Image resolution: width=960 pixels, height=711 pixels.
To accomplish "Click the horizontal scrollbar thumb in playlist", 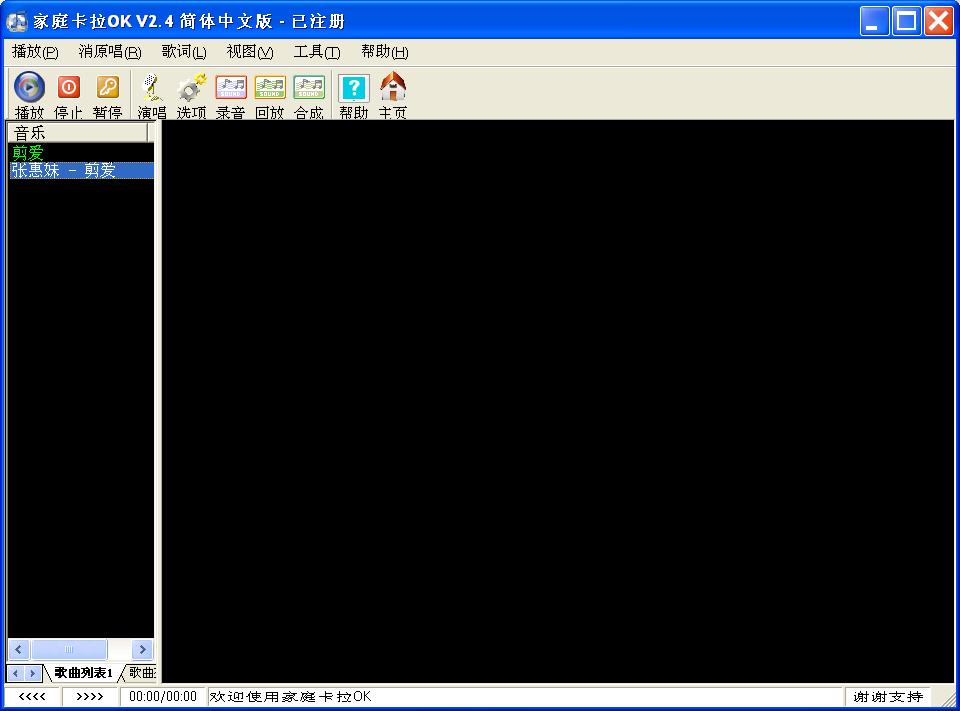I will click(x=69, y=649).
